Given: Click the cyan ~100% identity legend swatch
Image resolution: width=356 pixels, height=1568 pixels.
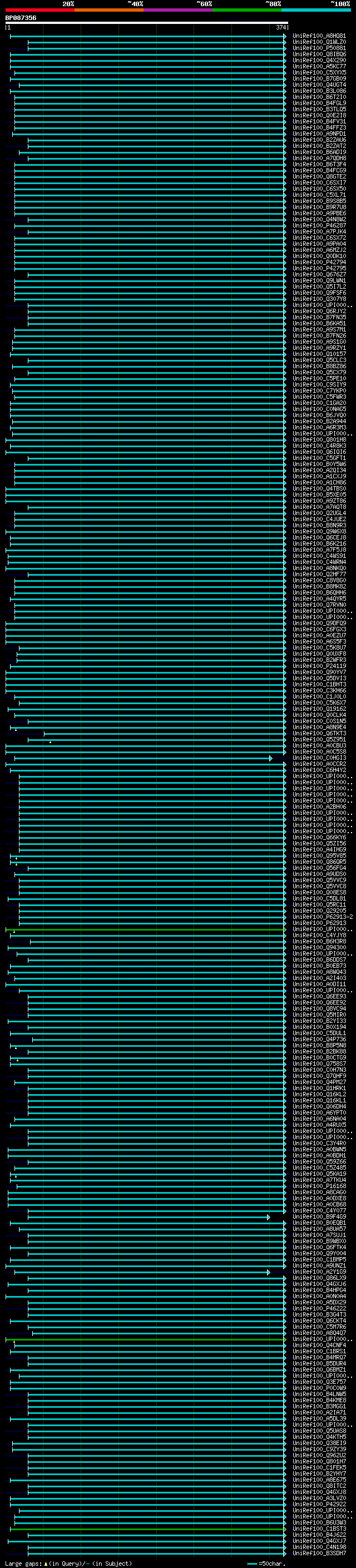Looking at the screenshot, I should [x=316, y=10].
